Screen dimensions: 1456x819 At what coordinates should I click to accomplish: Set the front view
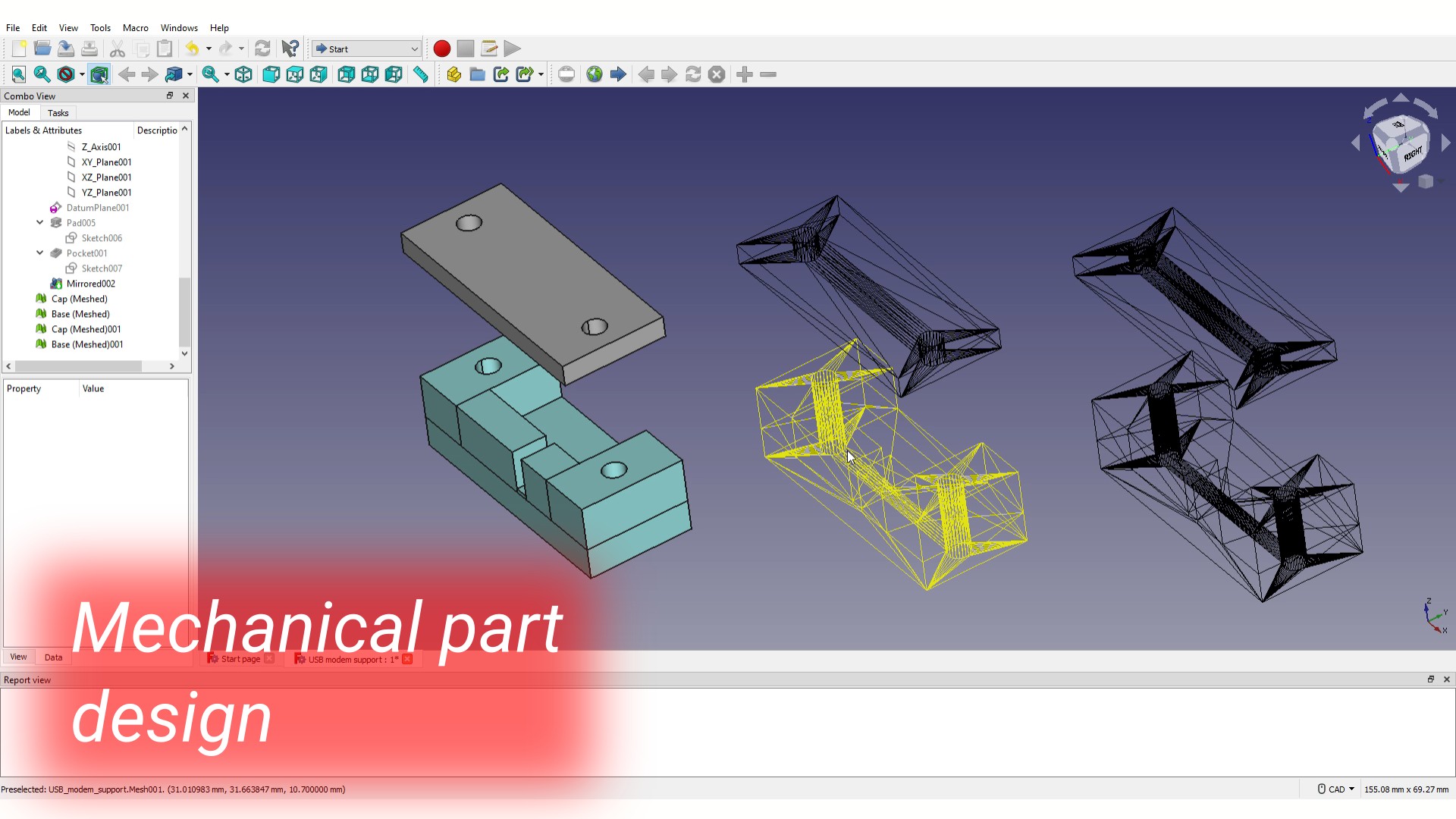pos(271,74)
